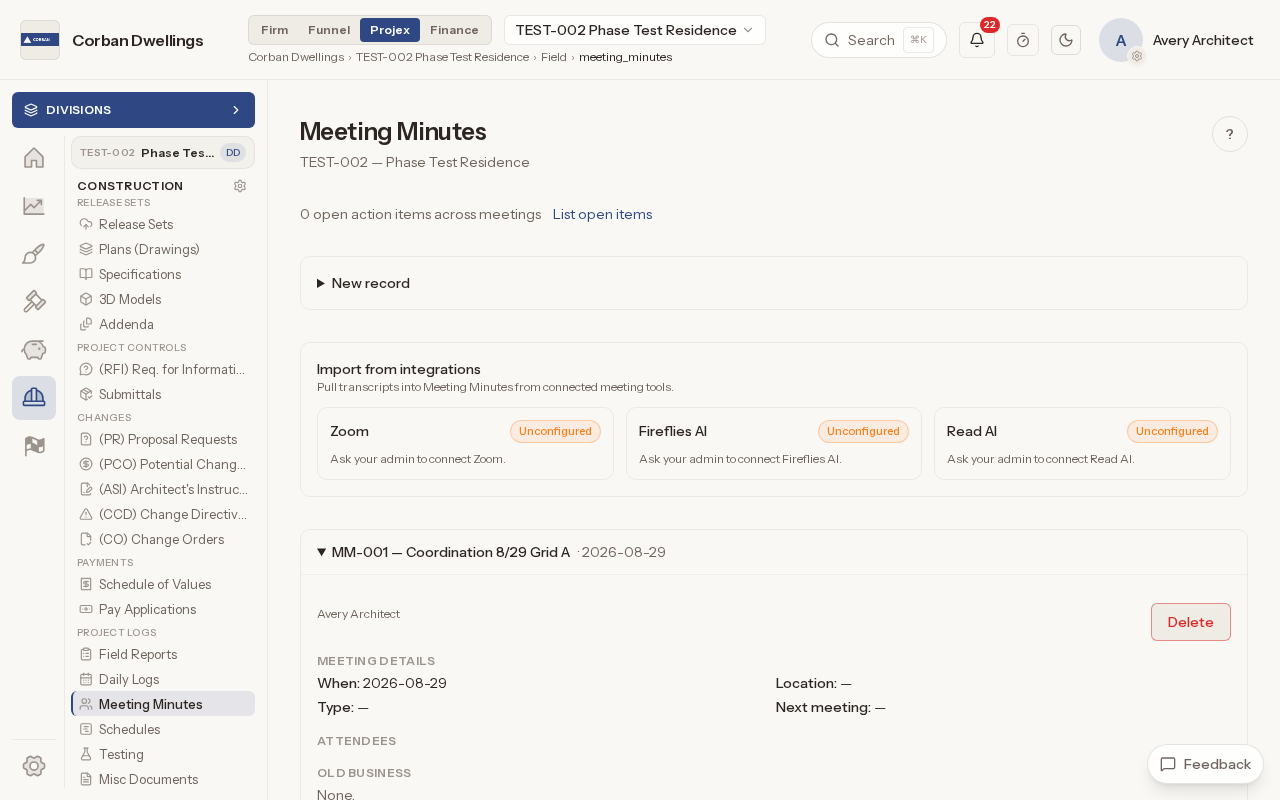Expand the New record section

pos(774,283)
